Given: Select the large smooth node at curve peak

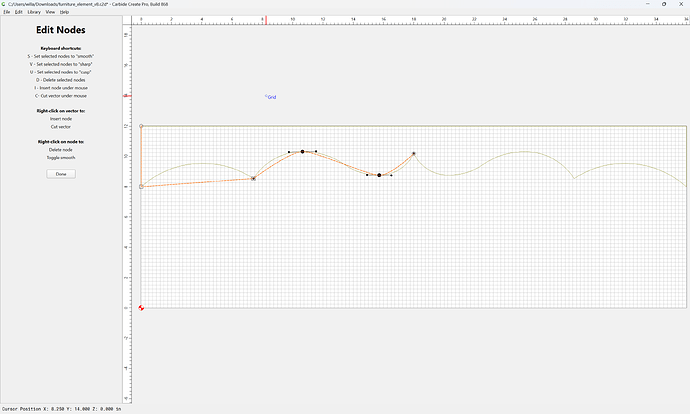Looking at the screenshot, I should tap(302, 151).
